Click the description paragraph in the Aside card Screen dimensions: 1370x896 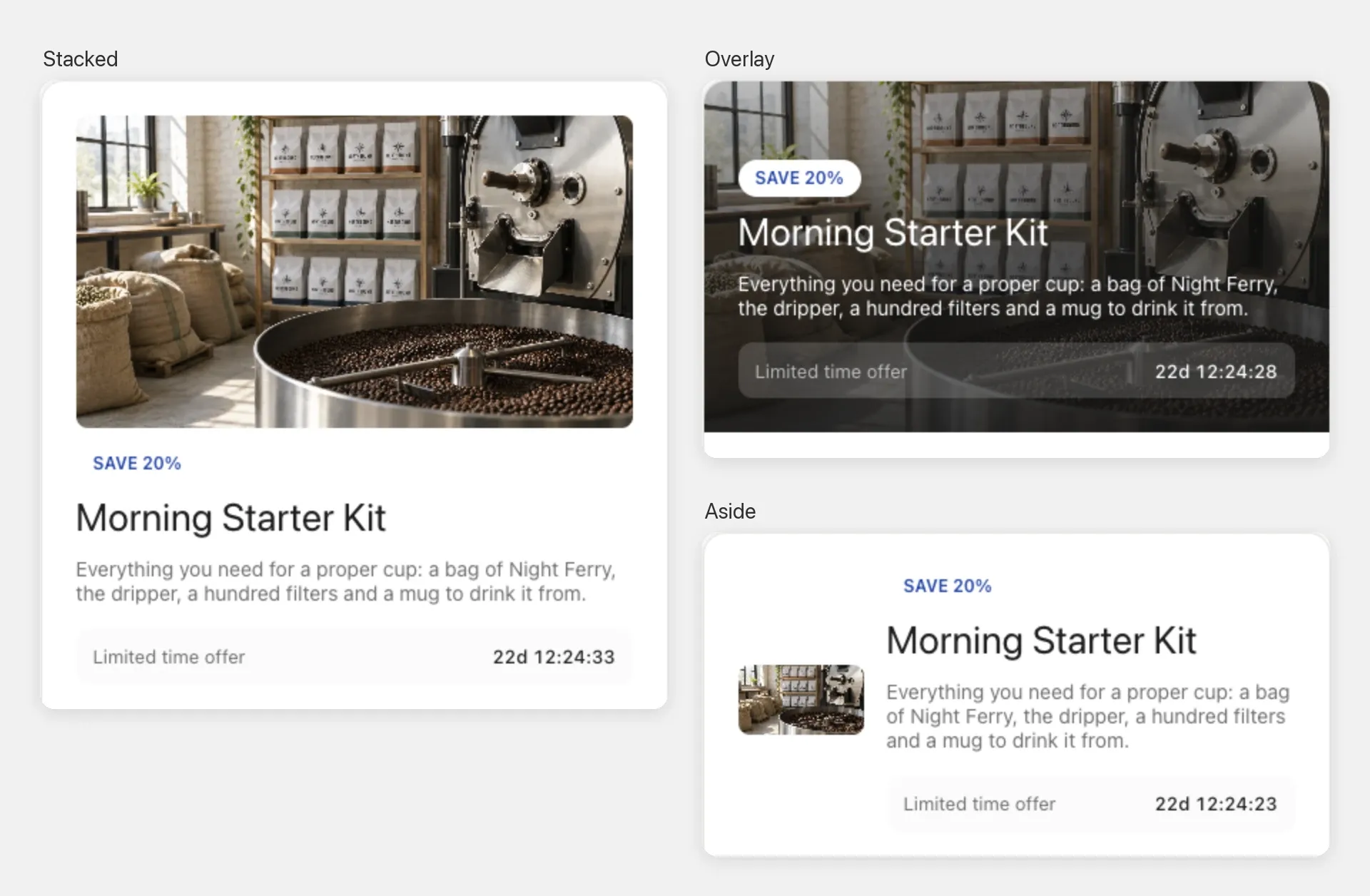[x=1088, y=716]
